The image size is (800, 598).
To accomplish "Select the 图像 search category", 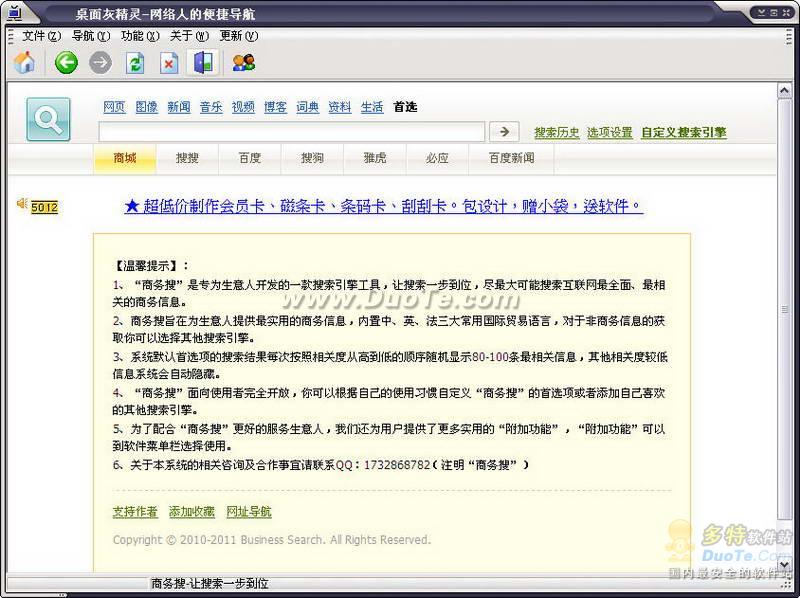I will (146, 107).
